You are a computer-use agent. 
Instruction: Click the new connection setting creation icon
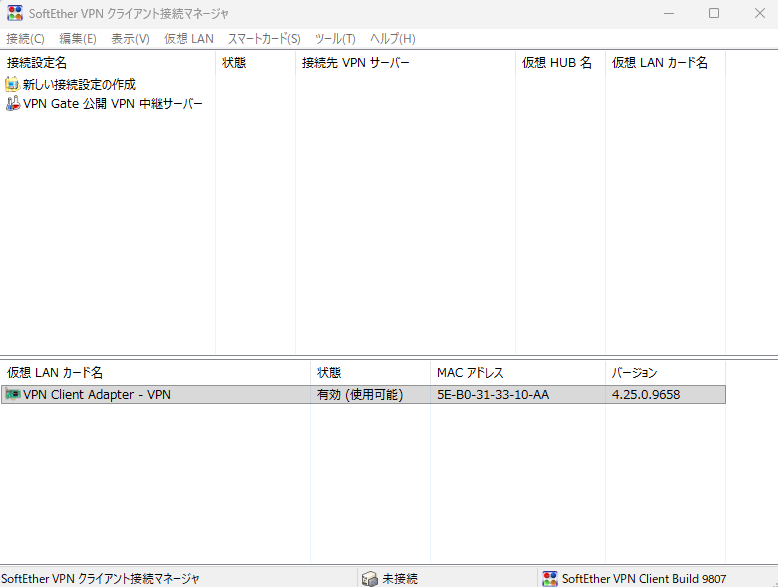(x=12, y=84)
